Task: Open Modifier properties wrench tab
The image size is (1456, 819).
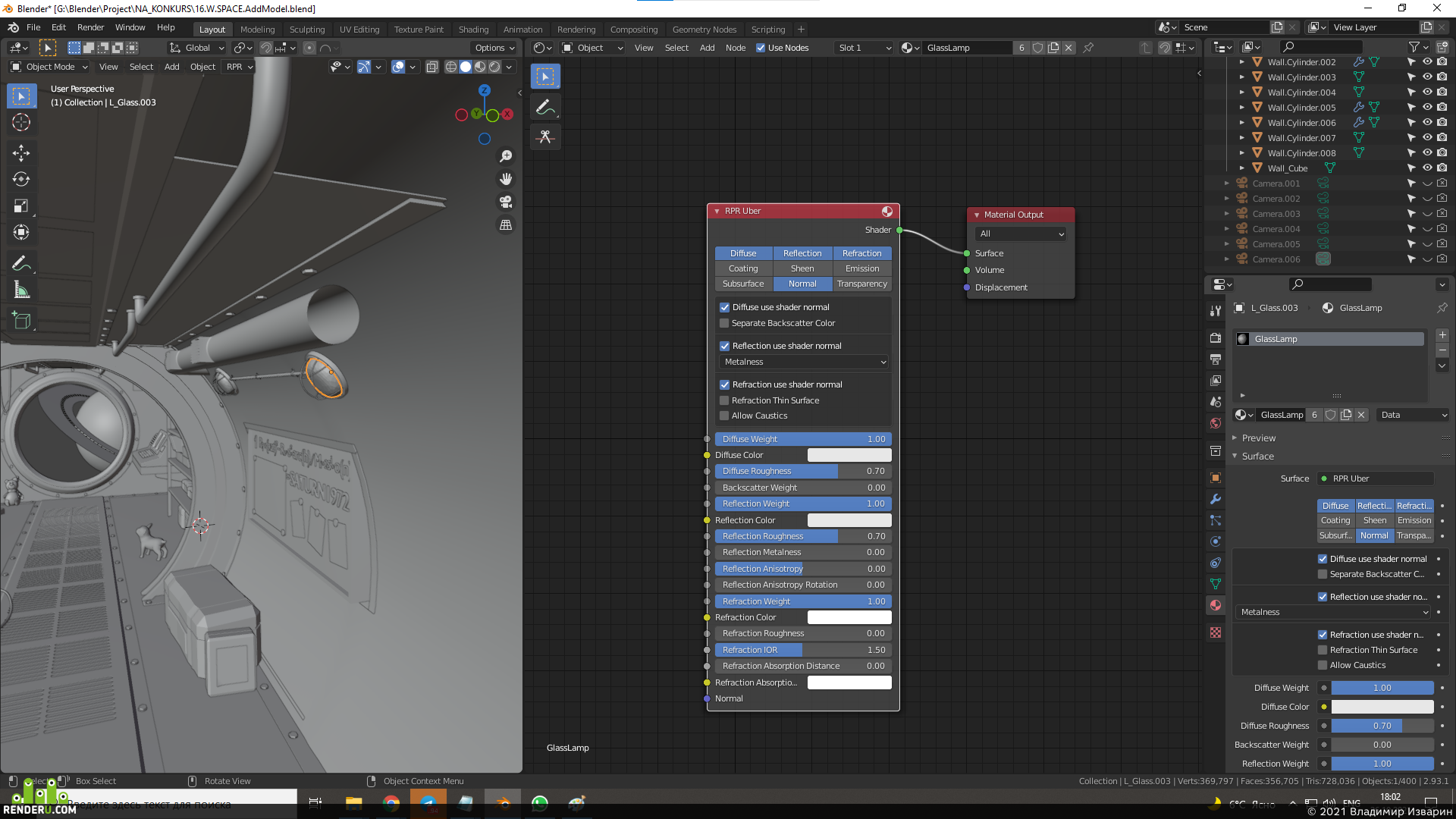Action: pyautogui.click(x=1216, y=499)
